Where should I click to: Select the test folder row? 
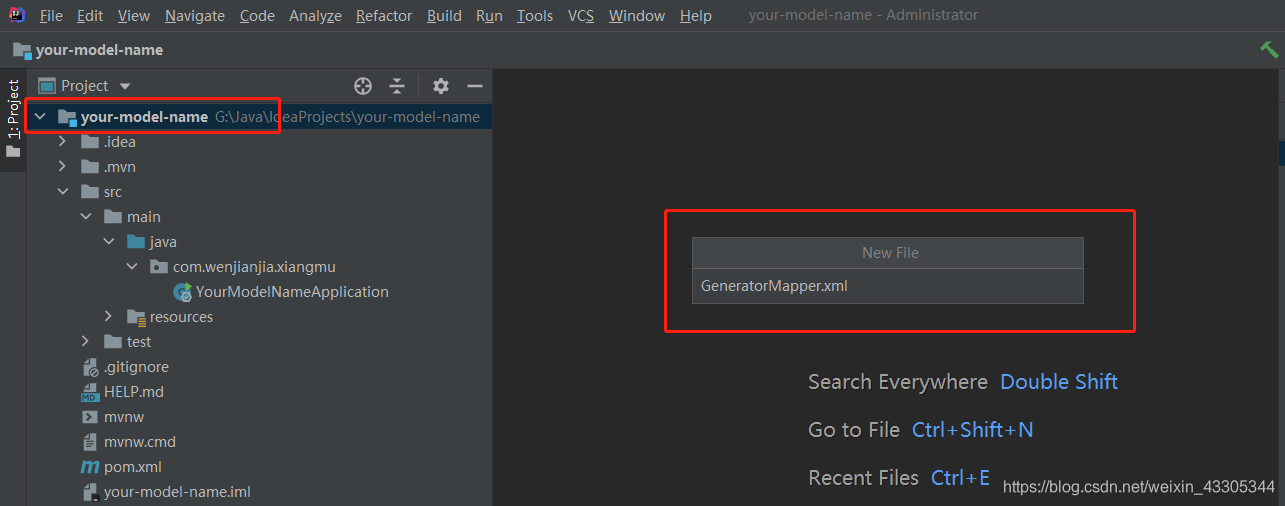tap(260, 342)
